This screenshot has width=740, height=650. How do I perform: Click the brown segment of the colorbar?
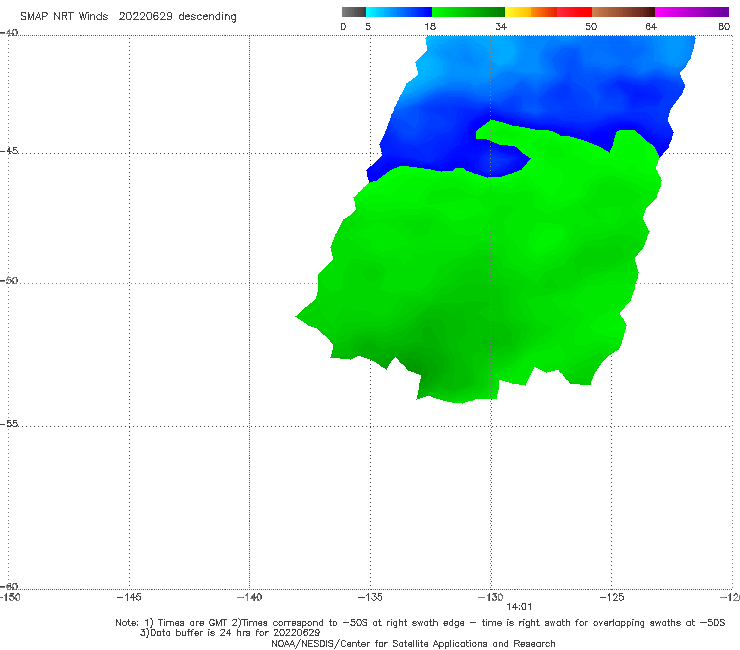(x=623, y=12)
